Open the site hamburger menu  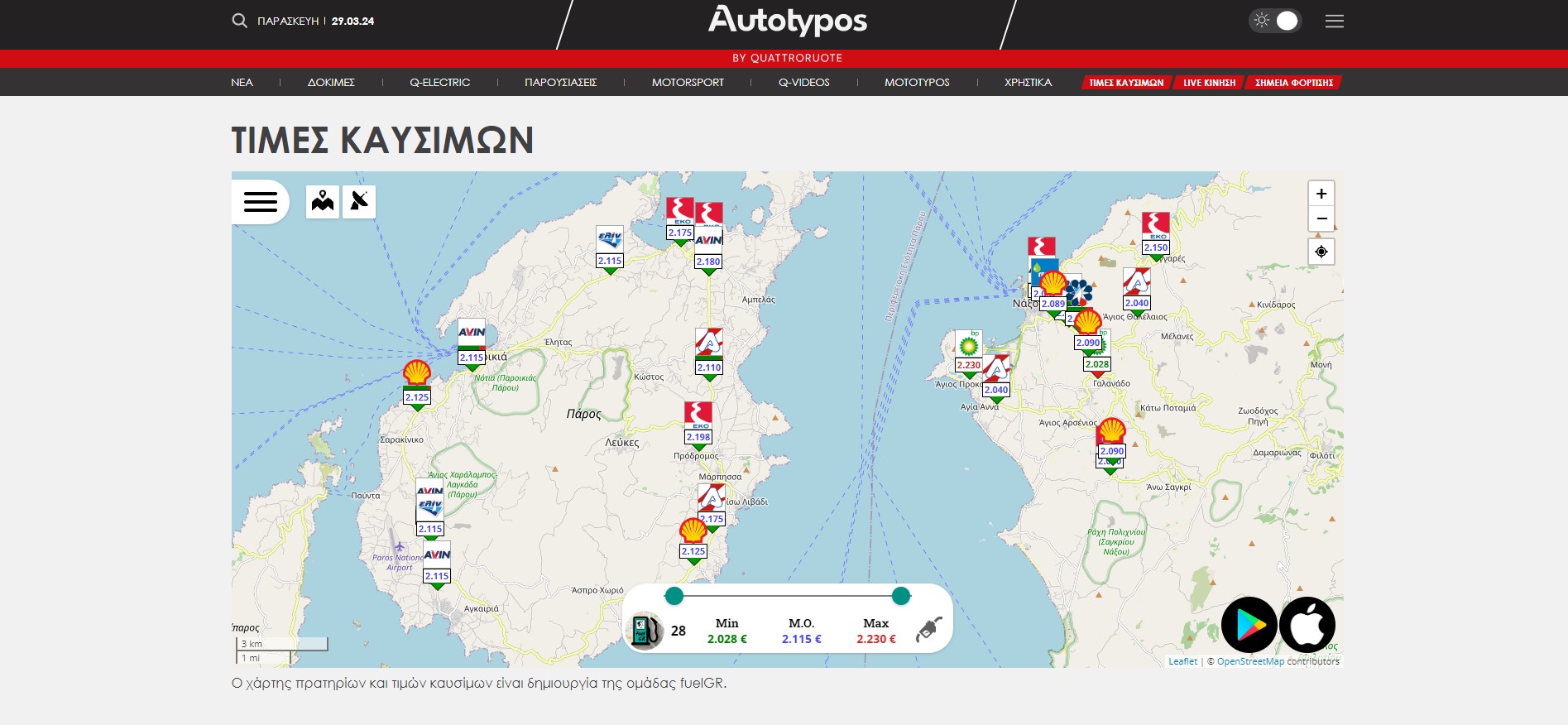pos(1335,21)
